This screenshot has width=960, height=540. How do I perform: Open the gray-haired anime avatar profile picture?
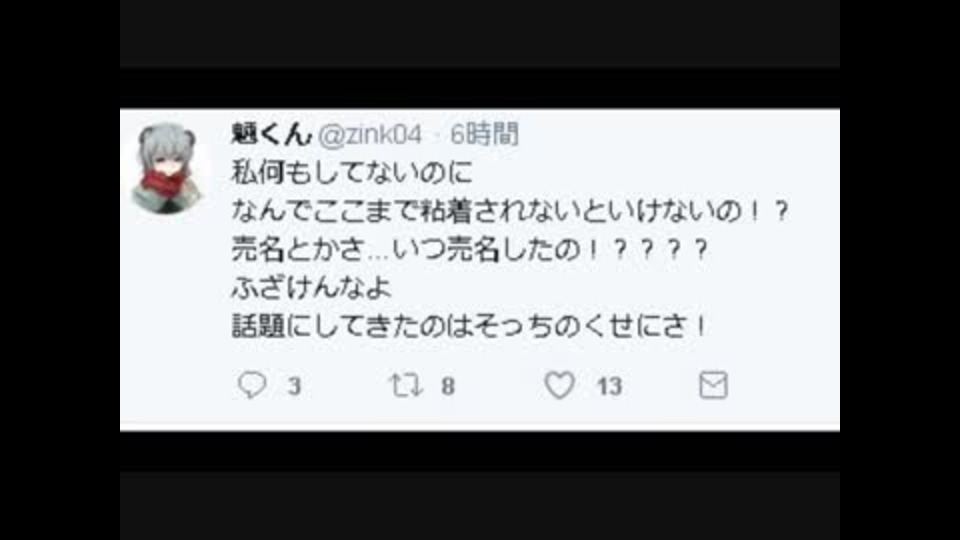166,168
